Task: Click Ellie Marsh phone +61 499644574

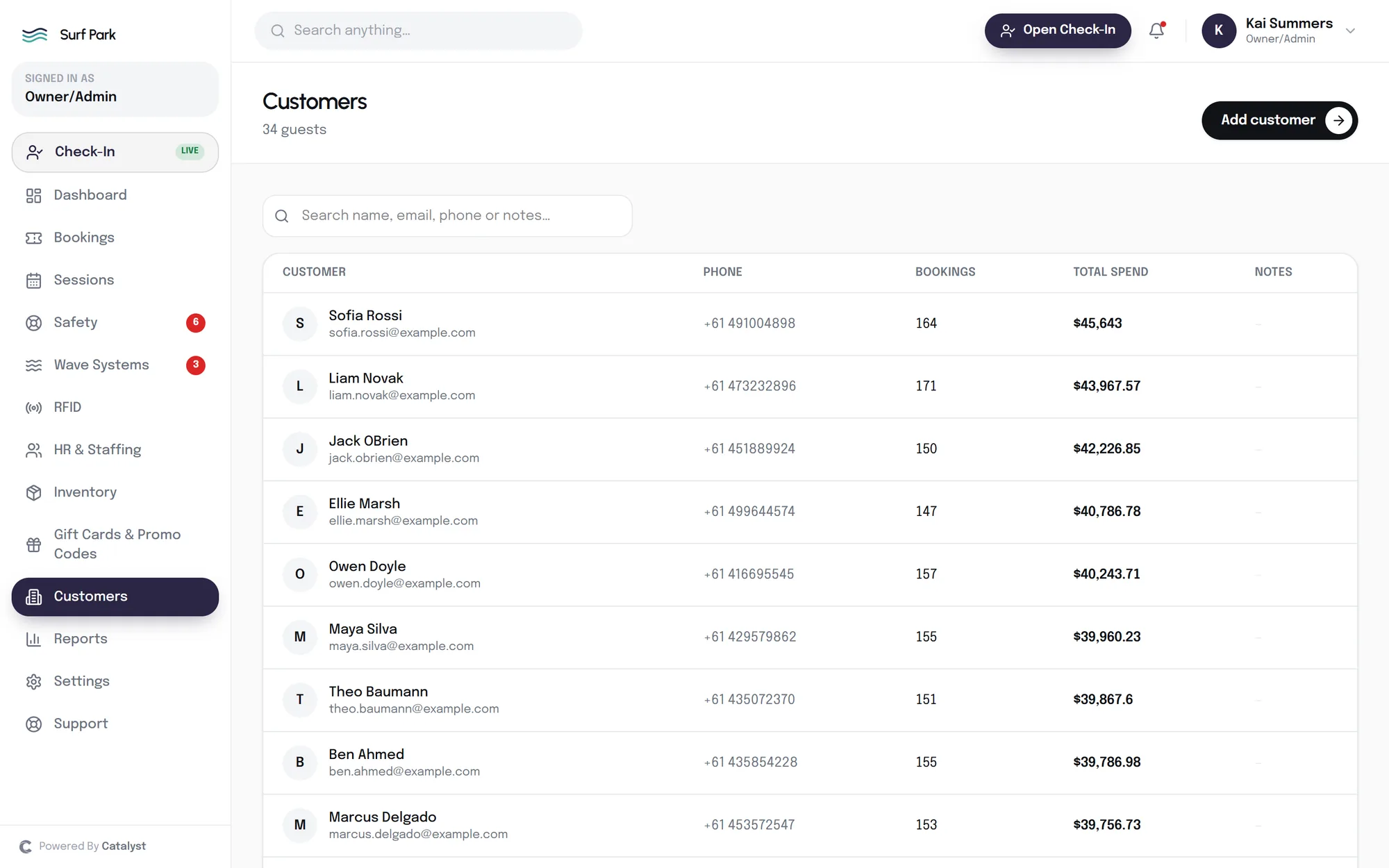Action: [749, 512]
